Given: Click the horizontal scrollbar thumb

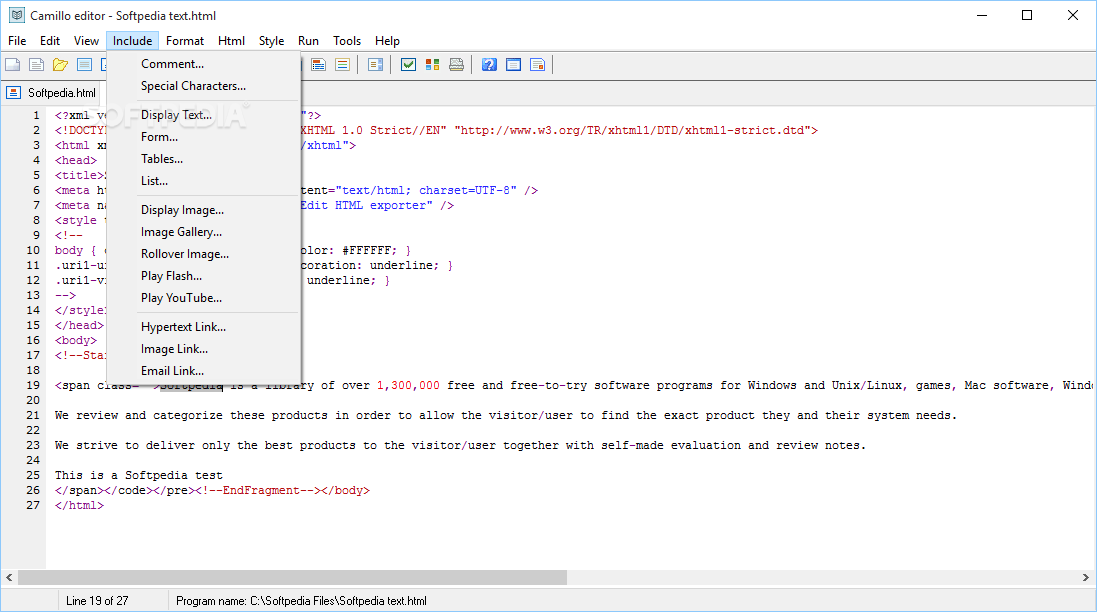Looking at the screenshot, I should click(x=292, y=578).
